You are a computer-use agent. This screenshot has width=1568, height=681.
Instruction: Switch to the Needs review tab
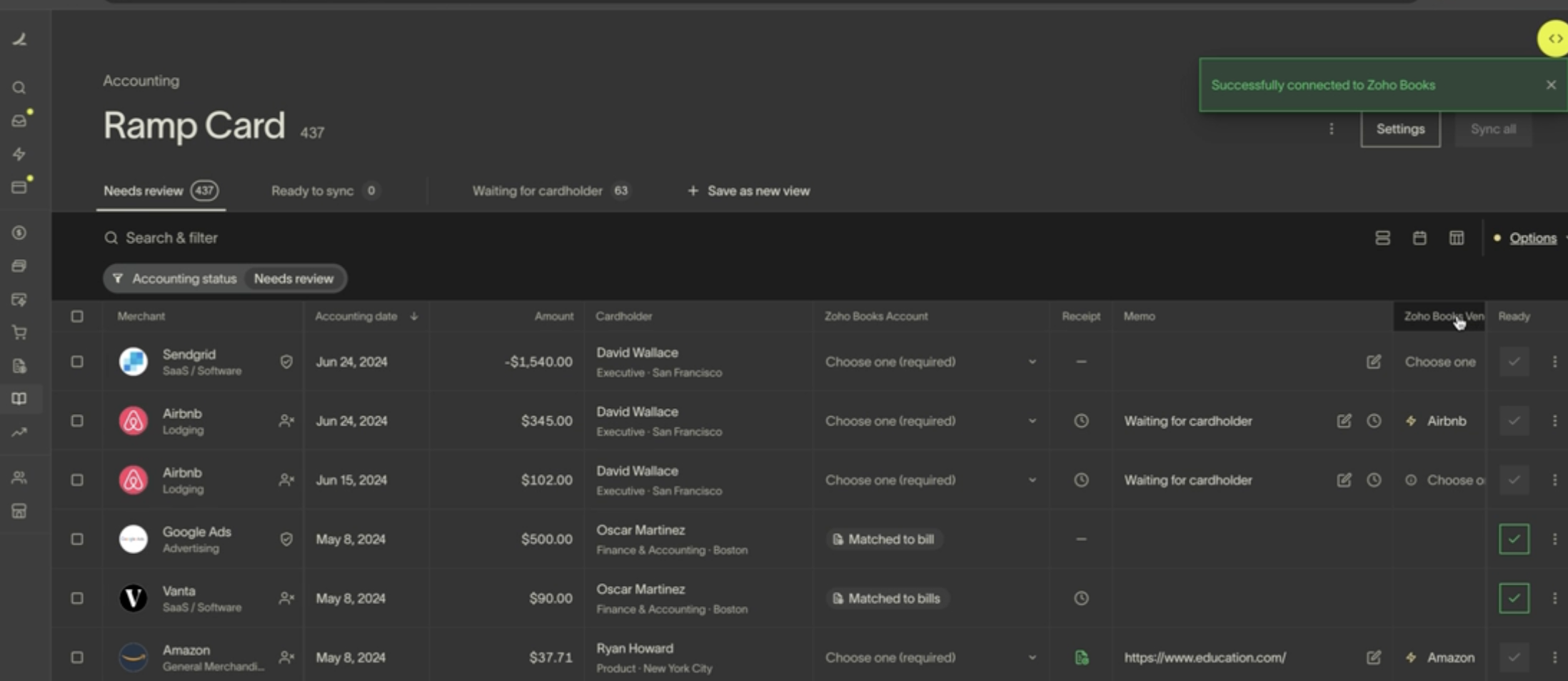161,191
